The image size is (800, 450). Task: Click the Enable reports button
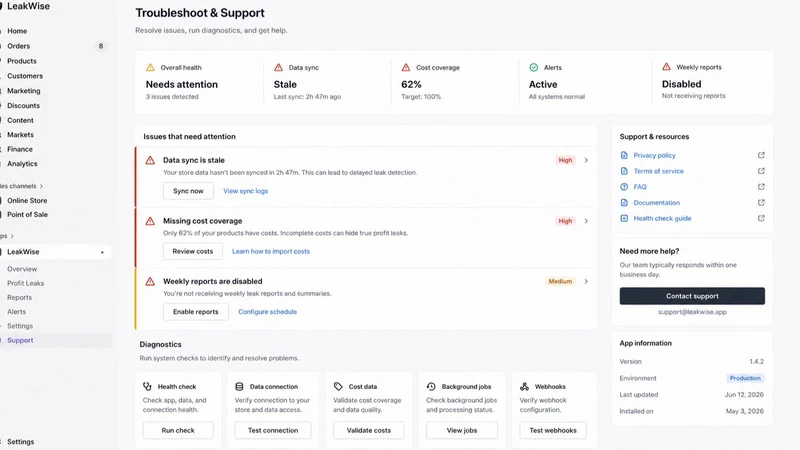195,312
